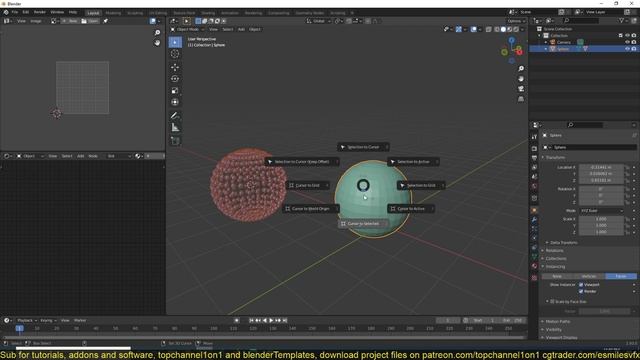Screen dimensions: 640x360
Task: Open the Render menu
Action: coord(40,12)
